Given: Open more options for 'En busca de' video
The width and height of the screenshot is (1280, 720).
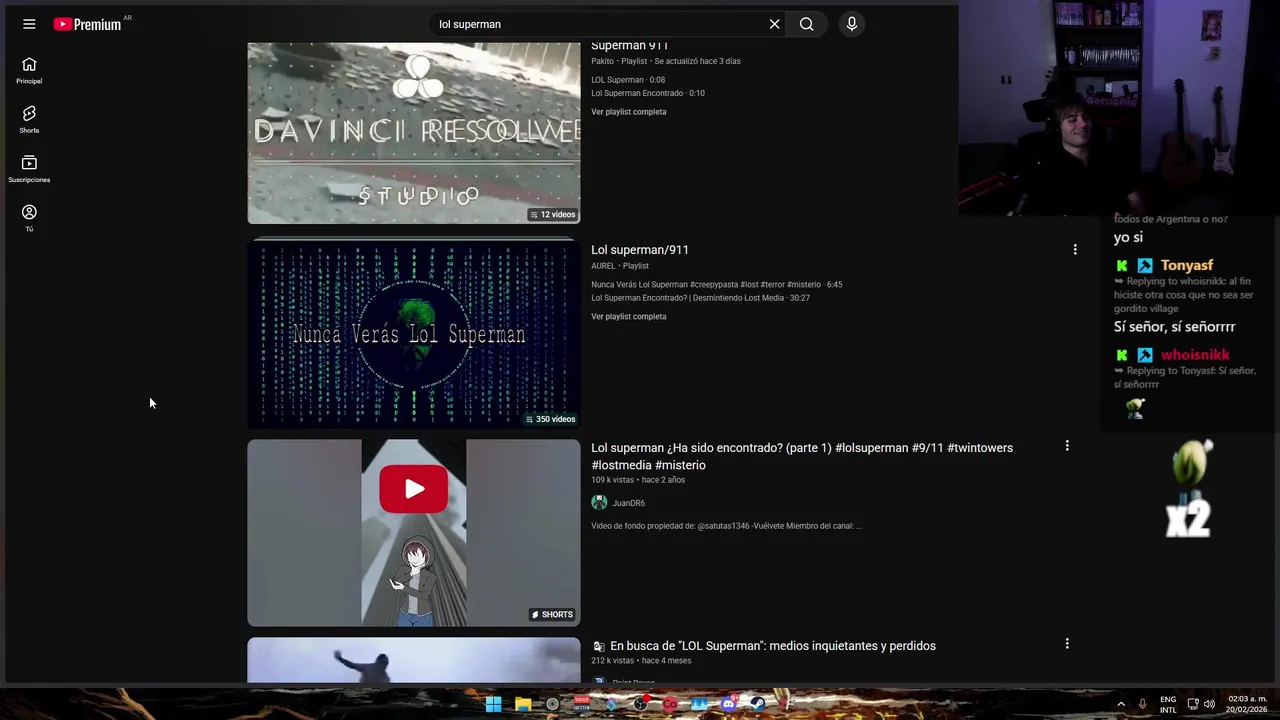Looking at the screenshot, I should 1067,644.
